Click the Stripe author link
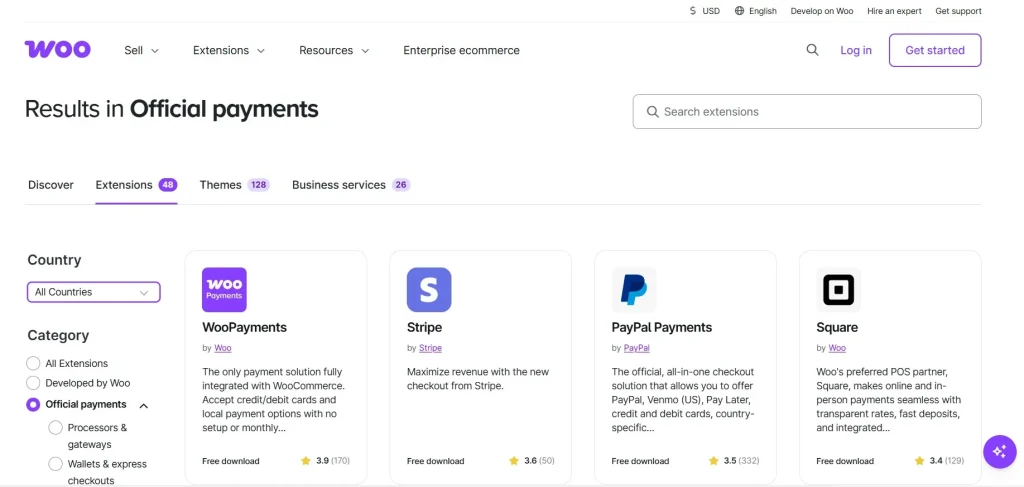The image size is (1024, 487). click(x=430, y=348)
